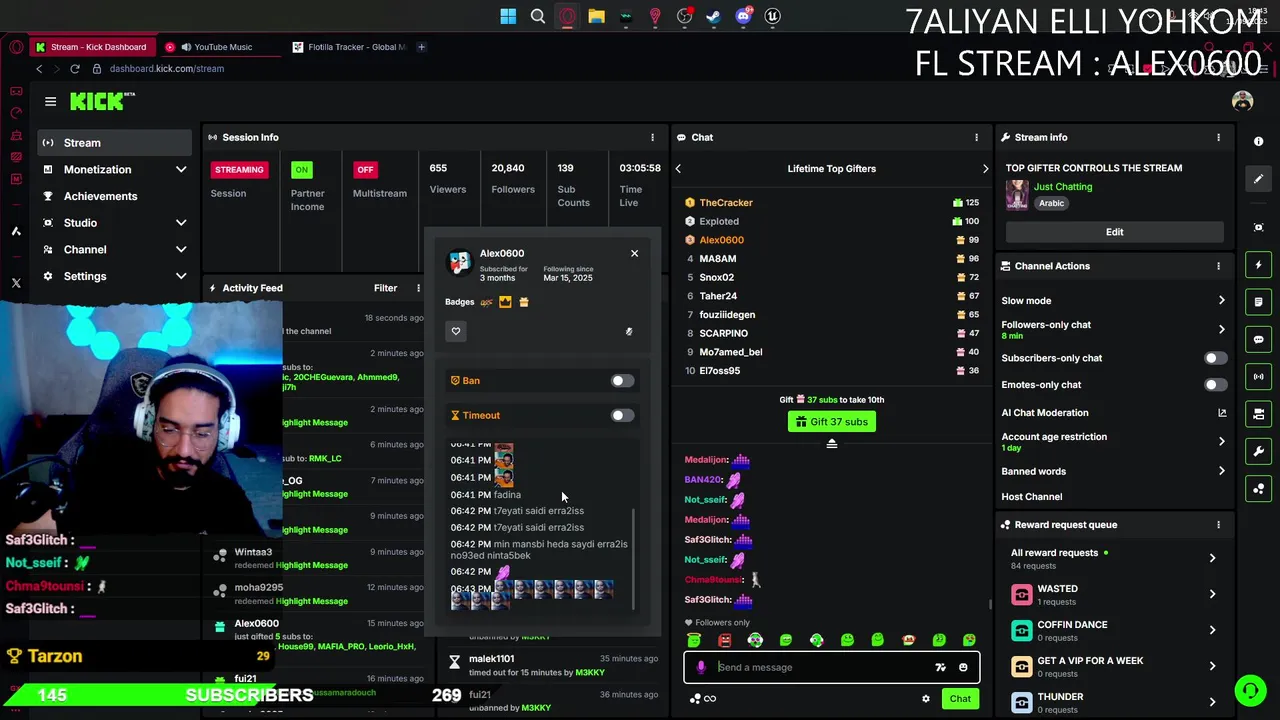Screen dimensions: 1280x720
Task: Click the heart icon in Alex0600 user card
Action: tap(456, 331)
